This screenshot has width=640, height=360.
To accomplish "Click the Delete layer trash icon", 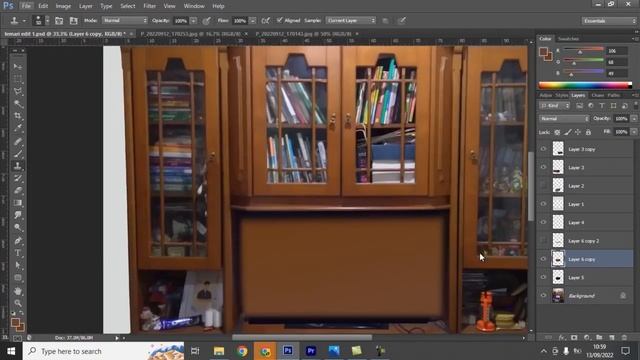I will [x=624, y=338].
